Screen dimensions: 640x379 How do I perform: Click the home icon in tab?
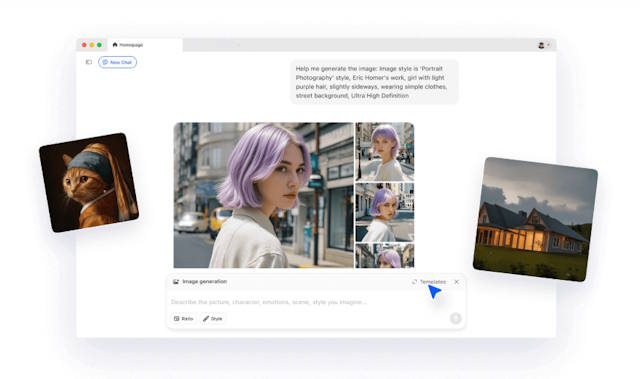coord(115,45)
